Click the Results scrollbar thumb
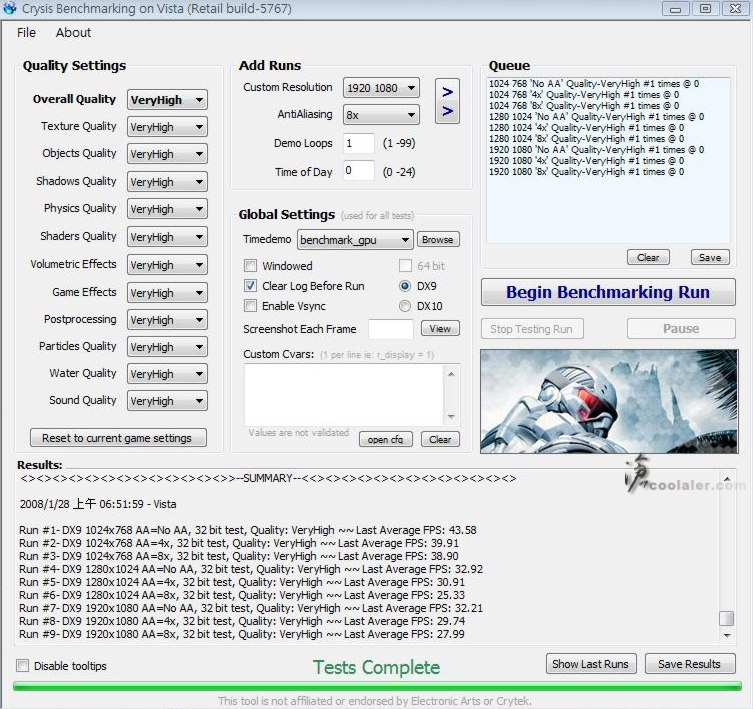This screenshot has width=753, height=709. click(x=726, y=618)
